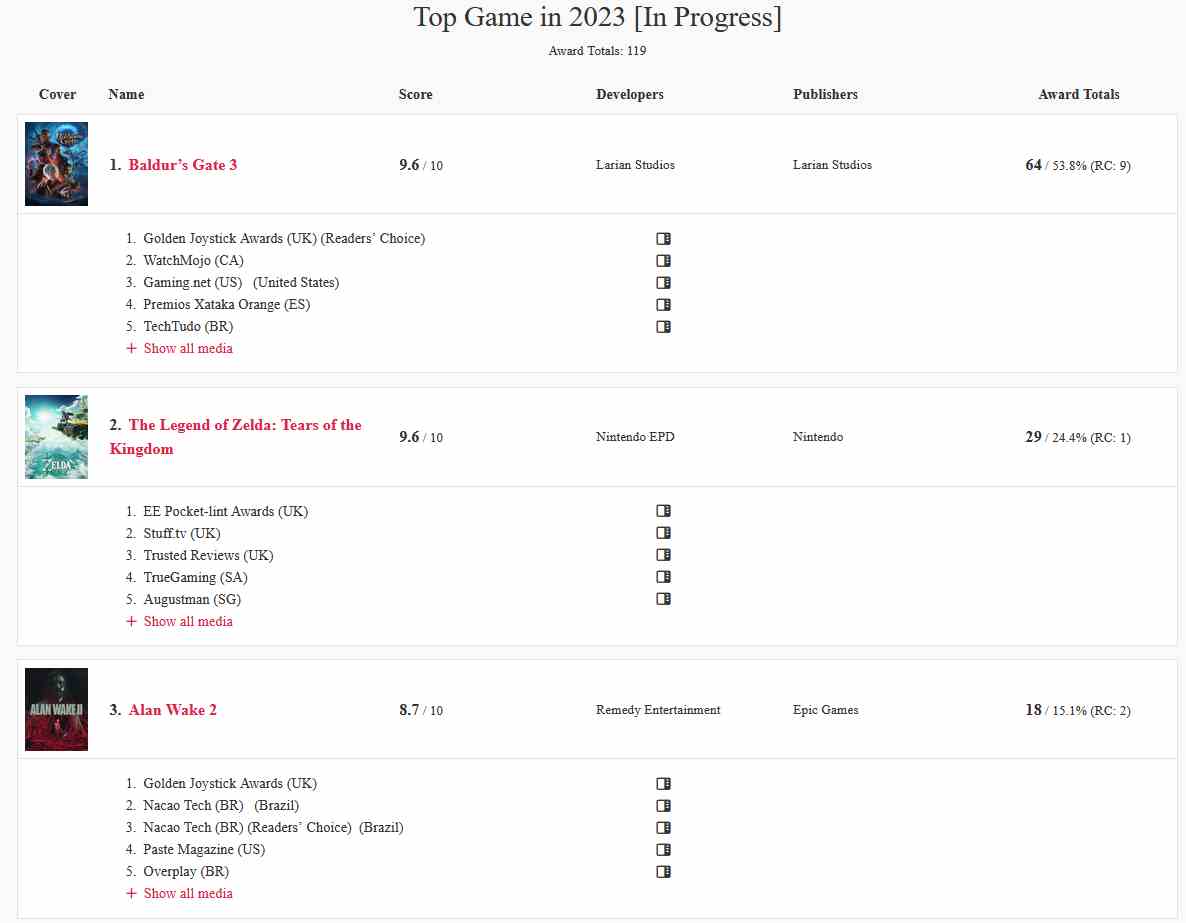
Task: Open article icon for Premios Xataka Orange
Action: pos(663,305)
